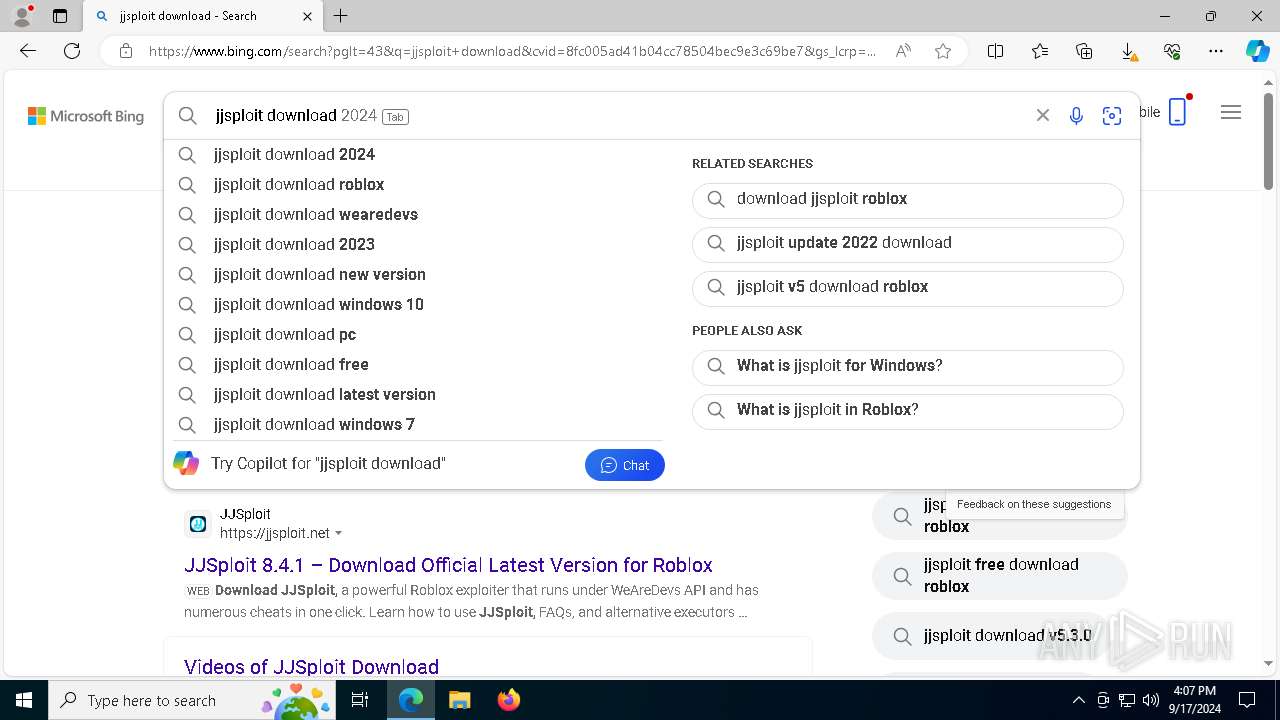Open Downloads panel
The height and width of the screenshot is (720, 1280).
[x=1128, y=51]
